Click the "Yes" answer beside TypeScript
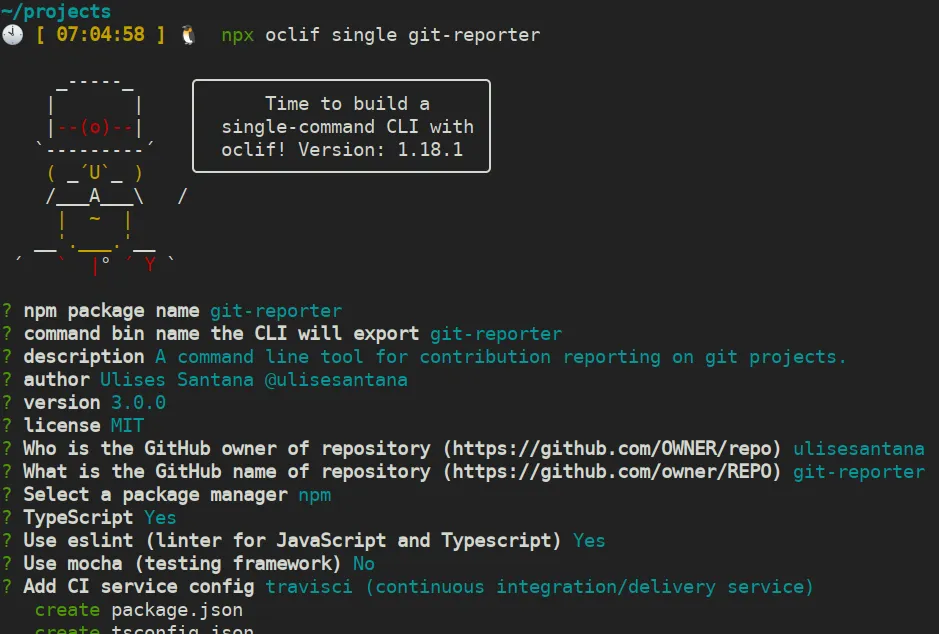The image size is (939, 634). [x=160, y=517]
